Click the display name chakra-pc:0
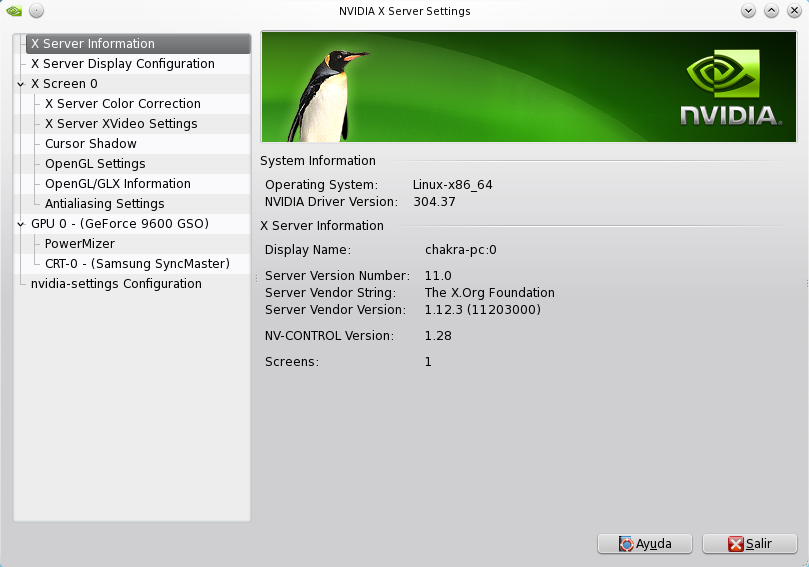 tap(461, 250)
